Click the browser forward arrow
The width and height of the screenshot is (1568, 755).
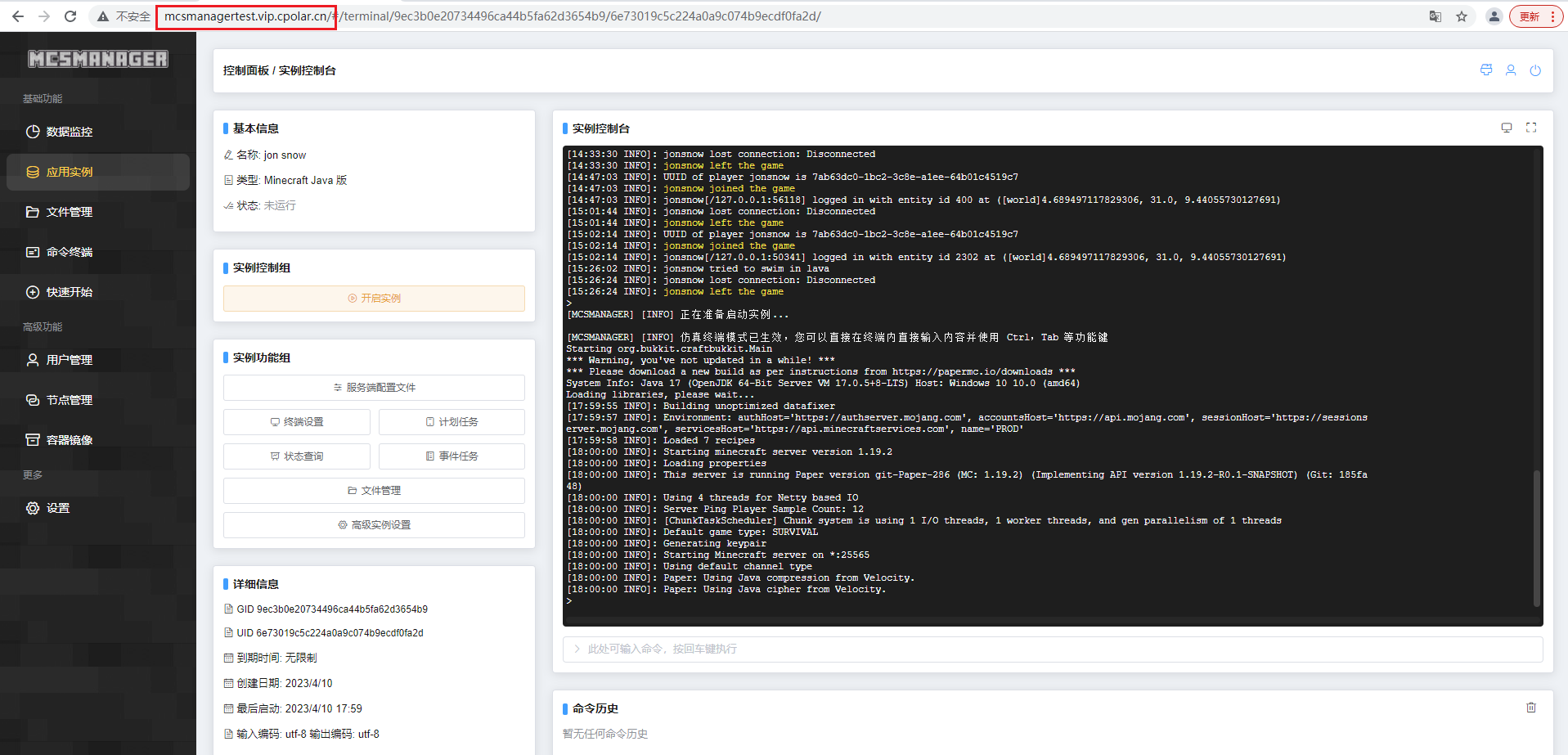(x=44, y=16)
